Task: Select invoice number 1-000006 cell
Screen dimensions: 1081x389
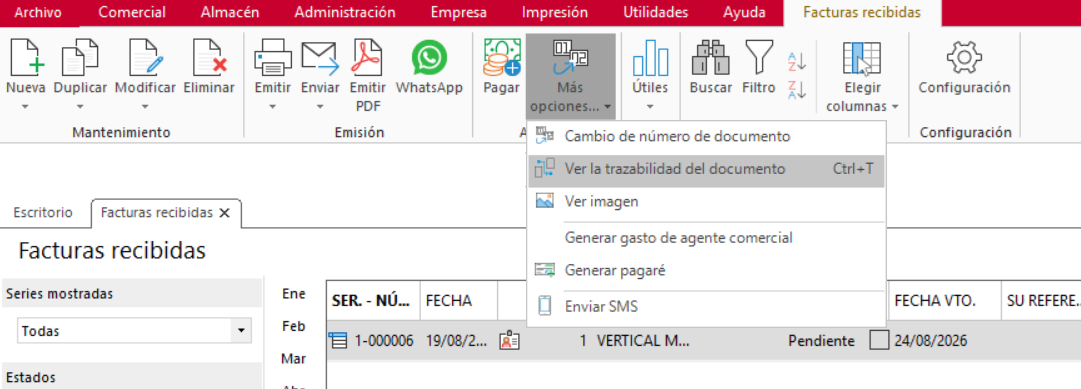Action: (x=384, y=341)
